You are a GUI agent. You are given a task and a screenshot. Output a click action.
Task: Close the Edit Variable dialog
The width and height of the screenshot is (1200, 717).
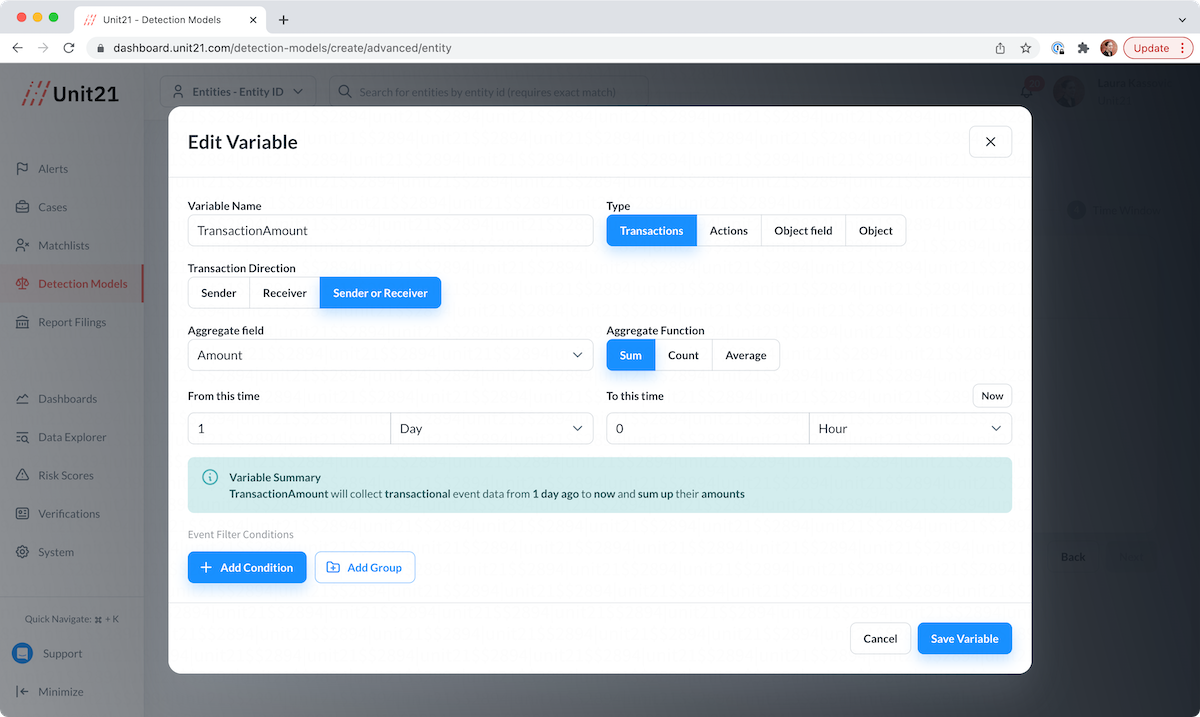[990, 142]
